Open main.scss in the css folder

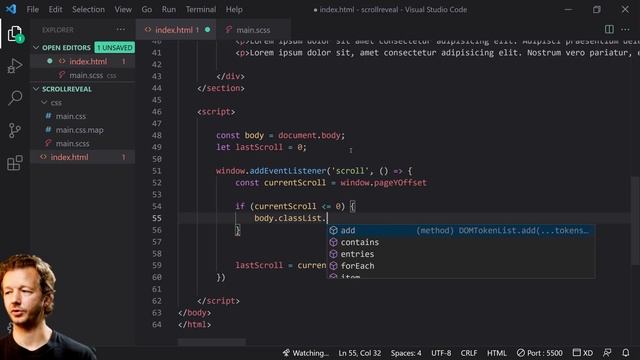[83, 143]
